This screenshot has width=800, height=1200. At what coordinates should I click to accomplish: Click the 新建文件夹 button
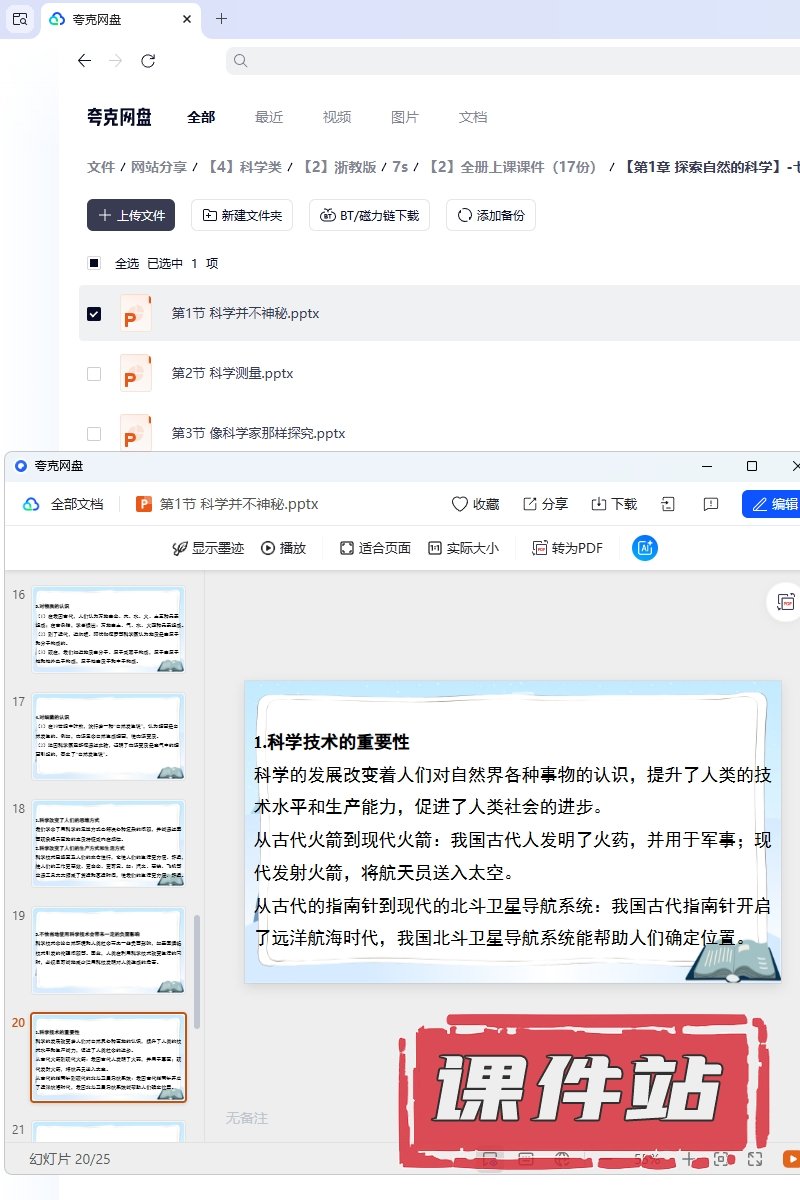[x=242, y=215]
